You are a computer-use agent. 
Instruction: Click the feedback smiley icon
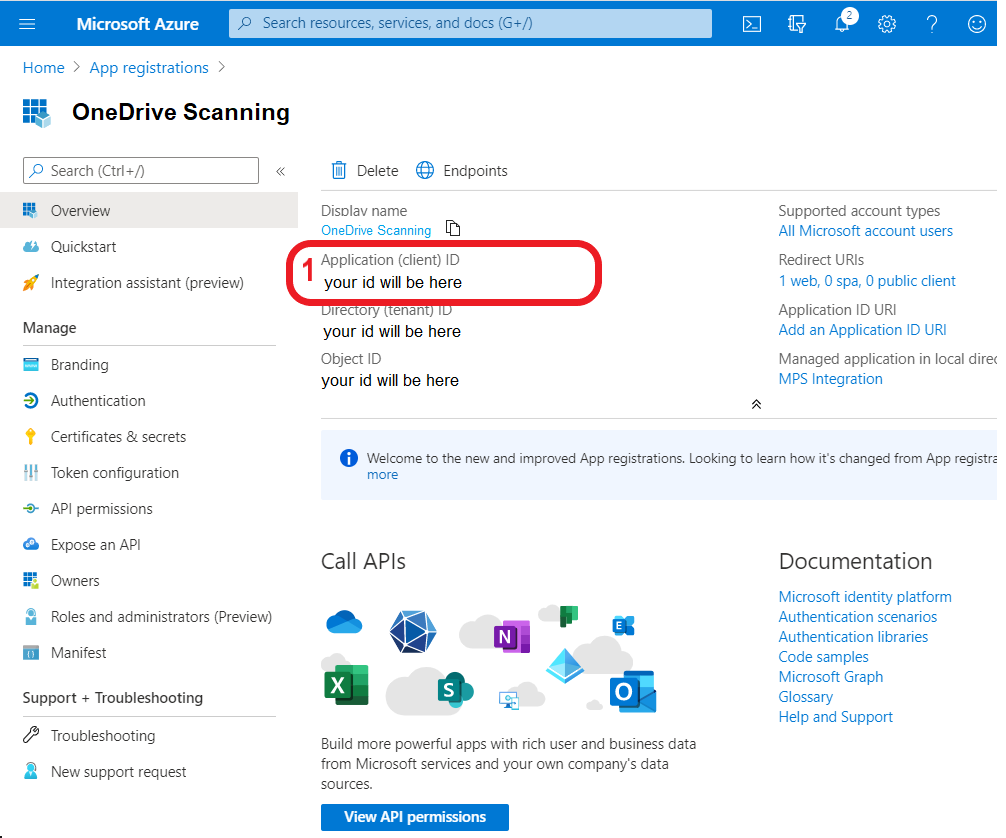[x=977, y=24]
